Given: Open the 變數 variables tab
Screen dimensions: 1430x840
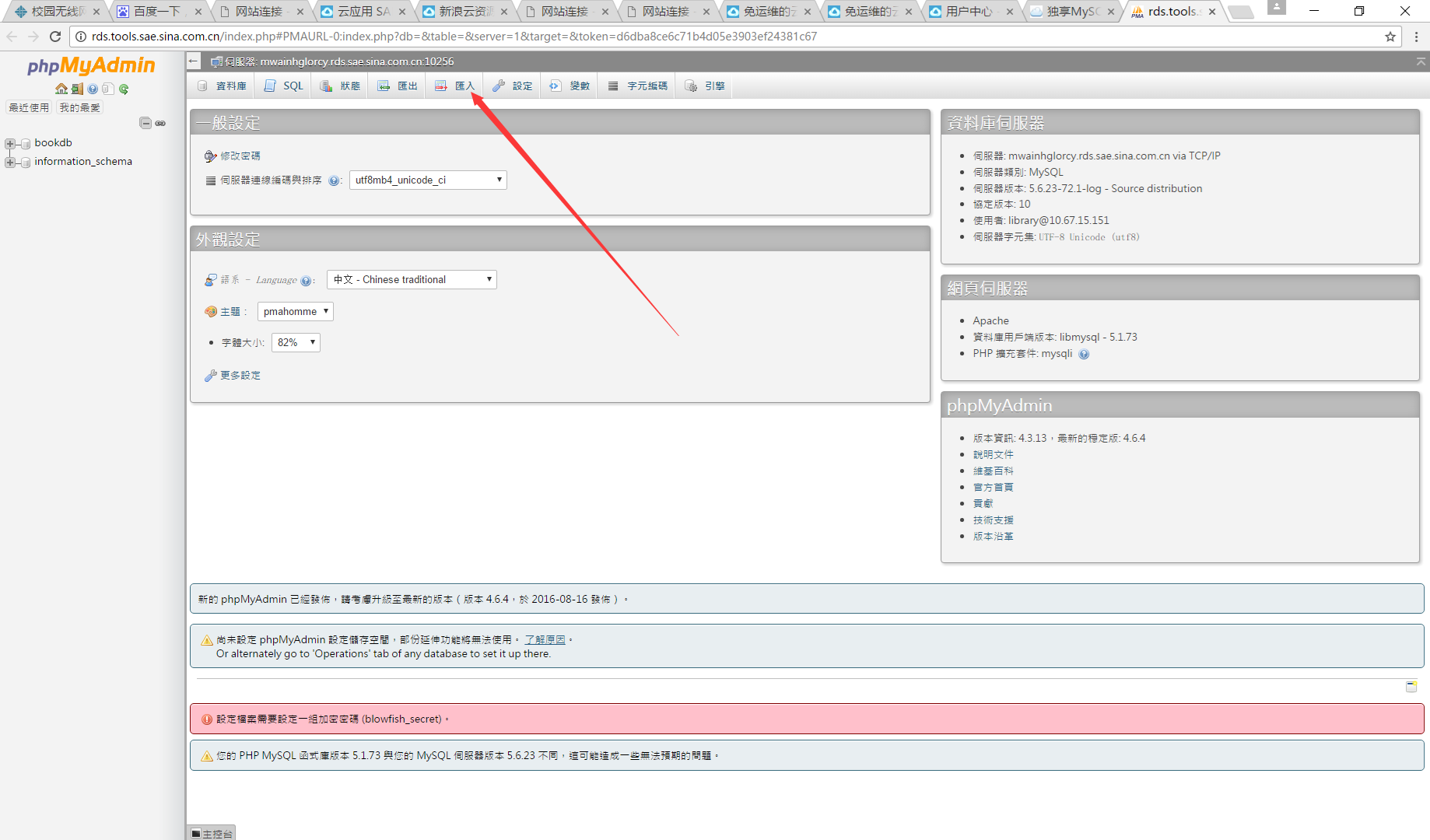Looking at the screenshot, I should coord(570,86).
